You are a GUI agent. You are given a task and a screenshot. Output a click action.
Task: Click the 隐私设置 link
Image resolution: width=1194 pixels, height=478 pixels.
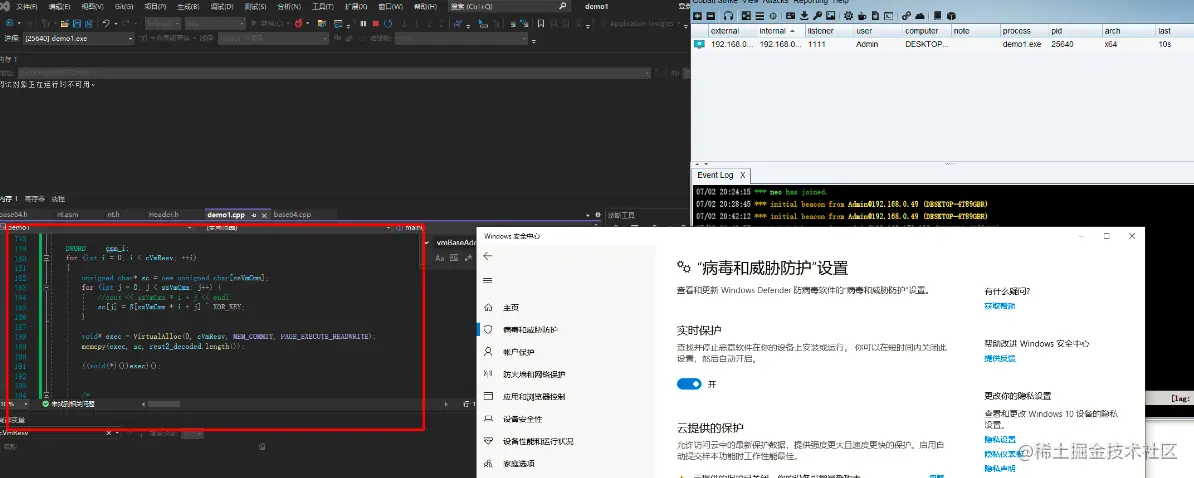click(999, 439)
